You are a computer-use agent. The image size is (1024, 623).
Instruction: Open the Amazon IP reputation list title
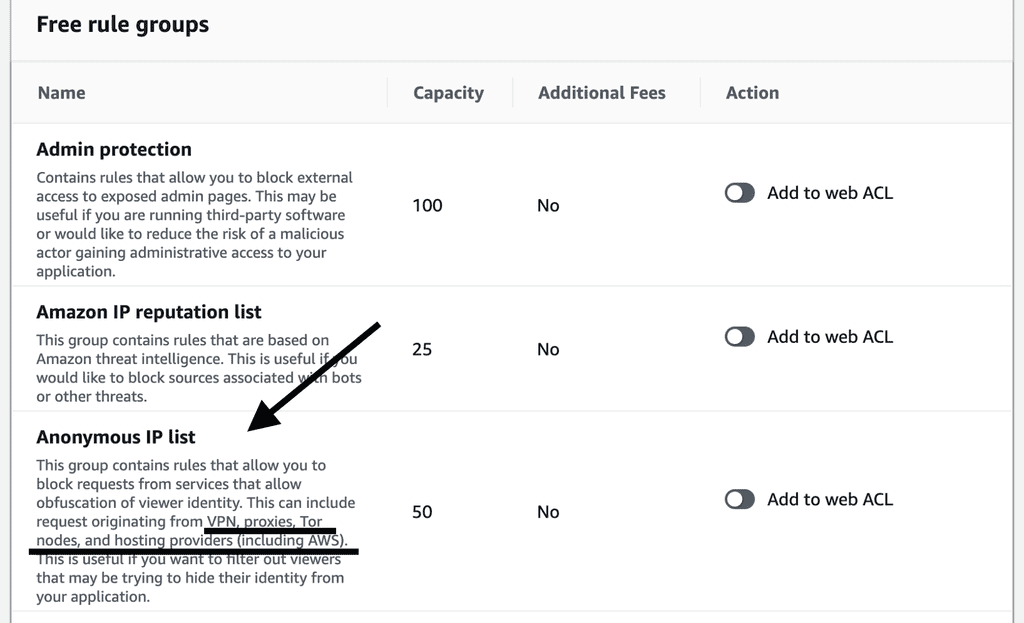pos(149,312)
